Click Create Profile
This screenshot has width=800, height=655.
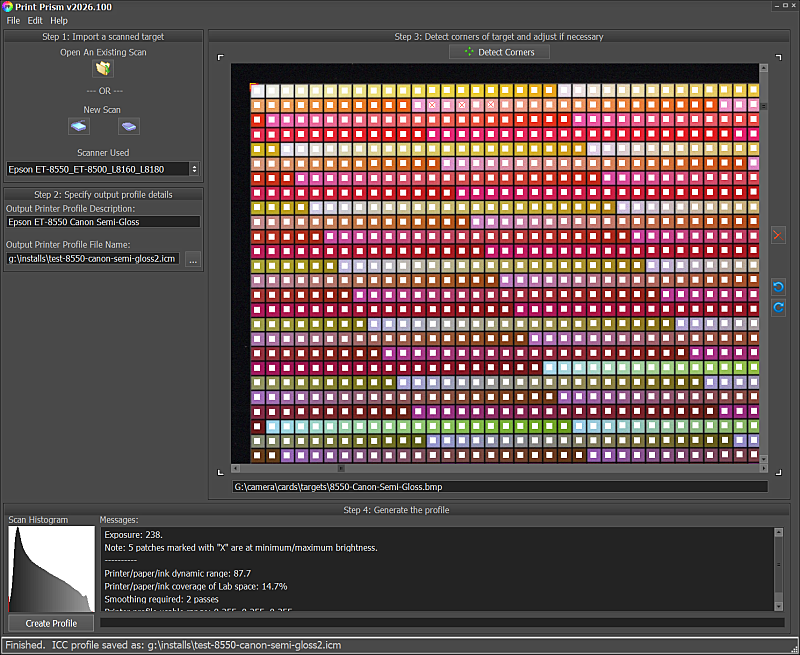50,622
